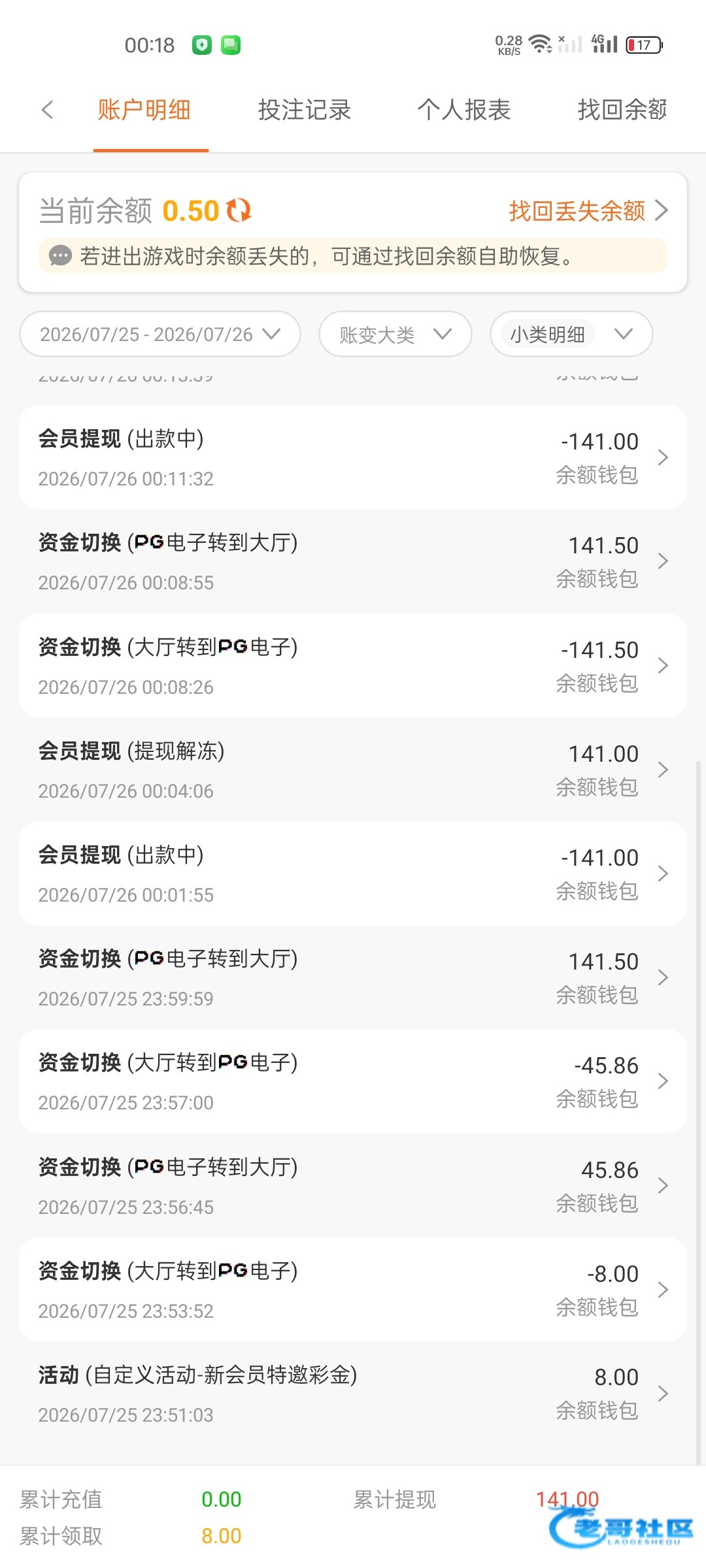This screenshot has height=1568, width=706.
Task: Switch to the 个人报表 tab
Action: pos(464,110)
